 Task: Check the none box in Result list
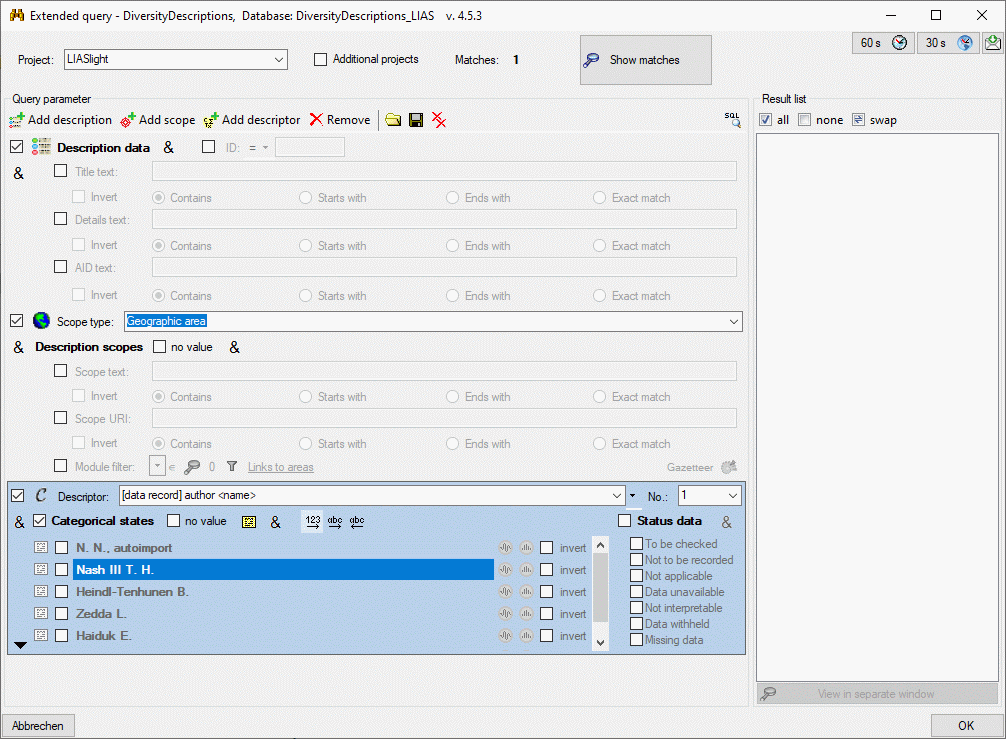(x=805, y=120)
